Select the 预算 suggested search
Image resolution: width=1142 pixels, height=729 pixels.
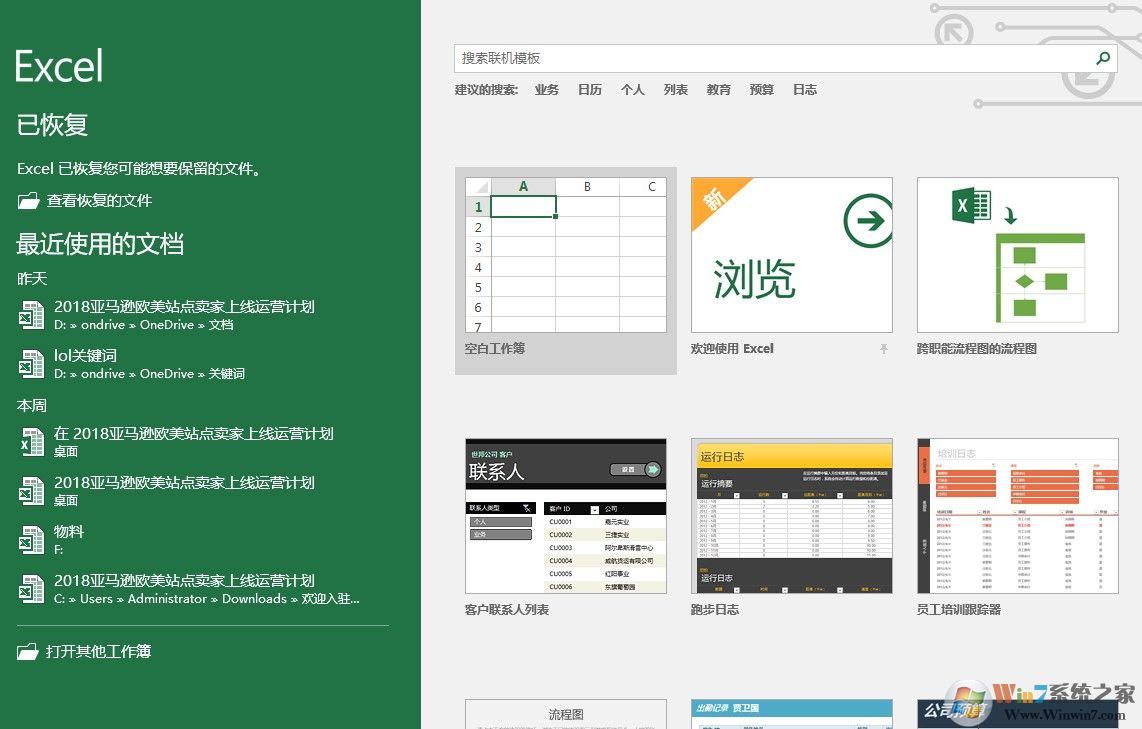pyautogui.click(x=761, y=90)
